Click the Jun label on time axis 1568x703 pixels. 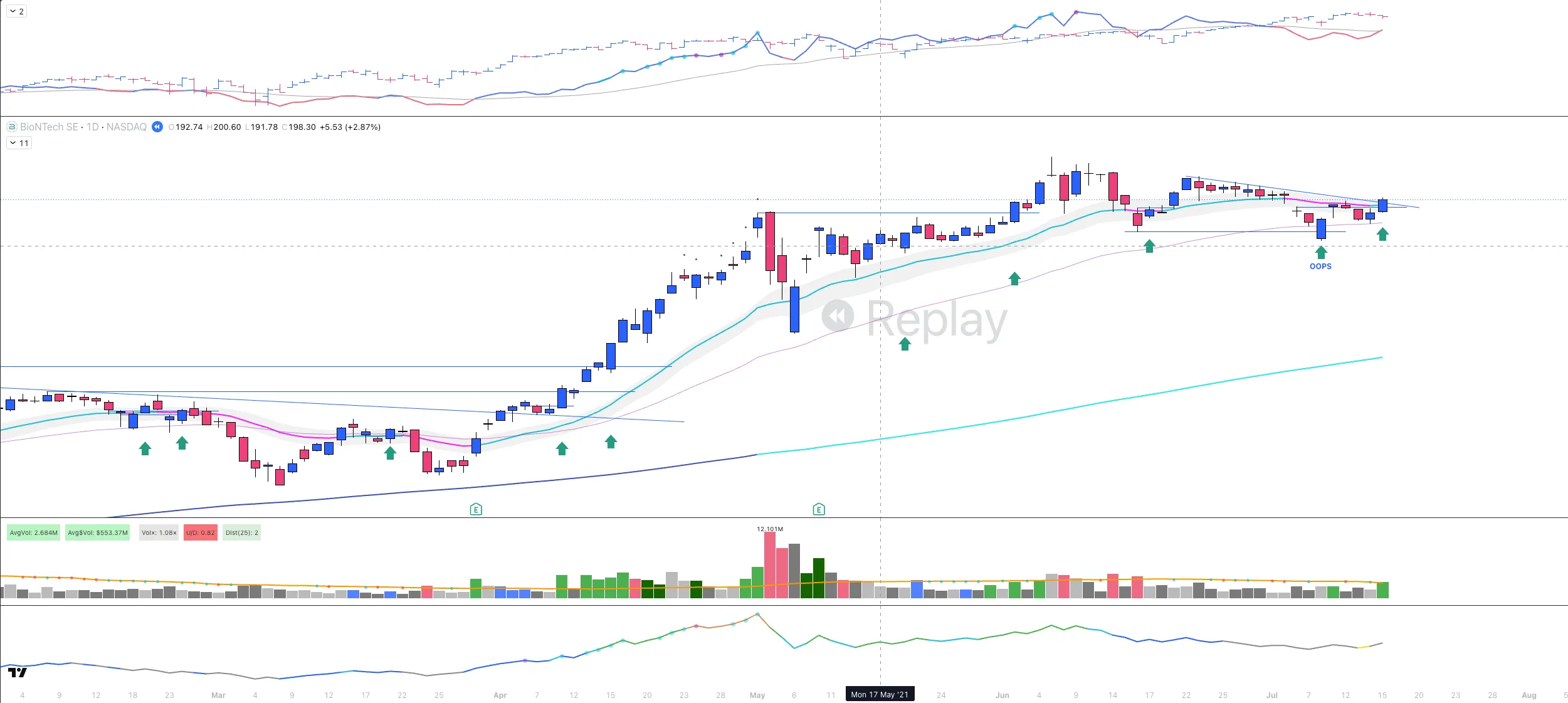1002,695
